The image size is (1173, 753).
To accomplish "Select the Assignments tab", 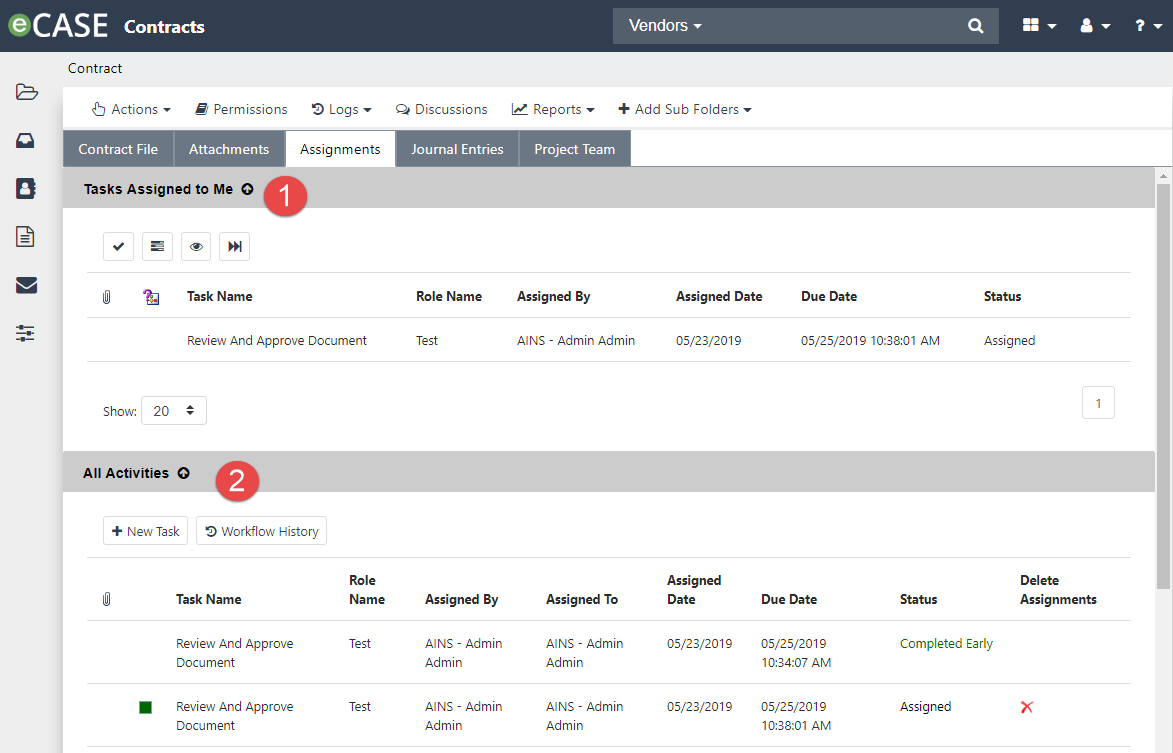I will 340,149.
